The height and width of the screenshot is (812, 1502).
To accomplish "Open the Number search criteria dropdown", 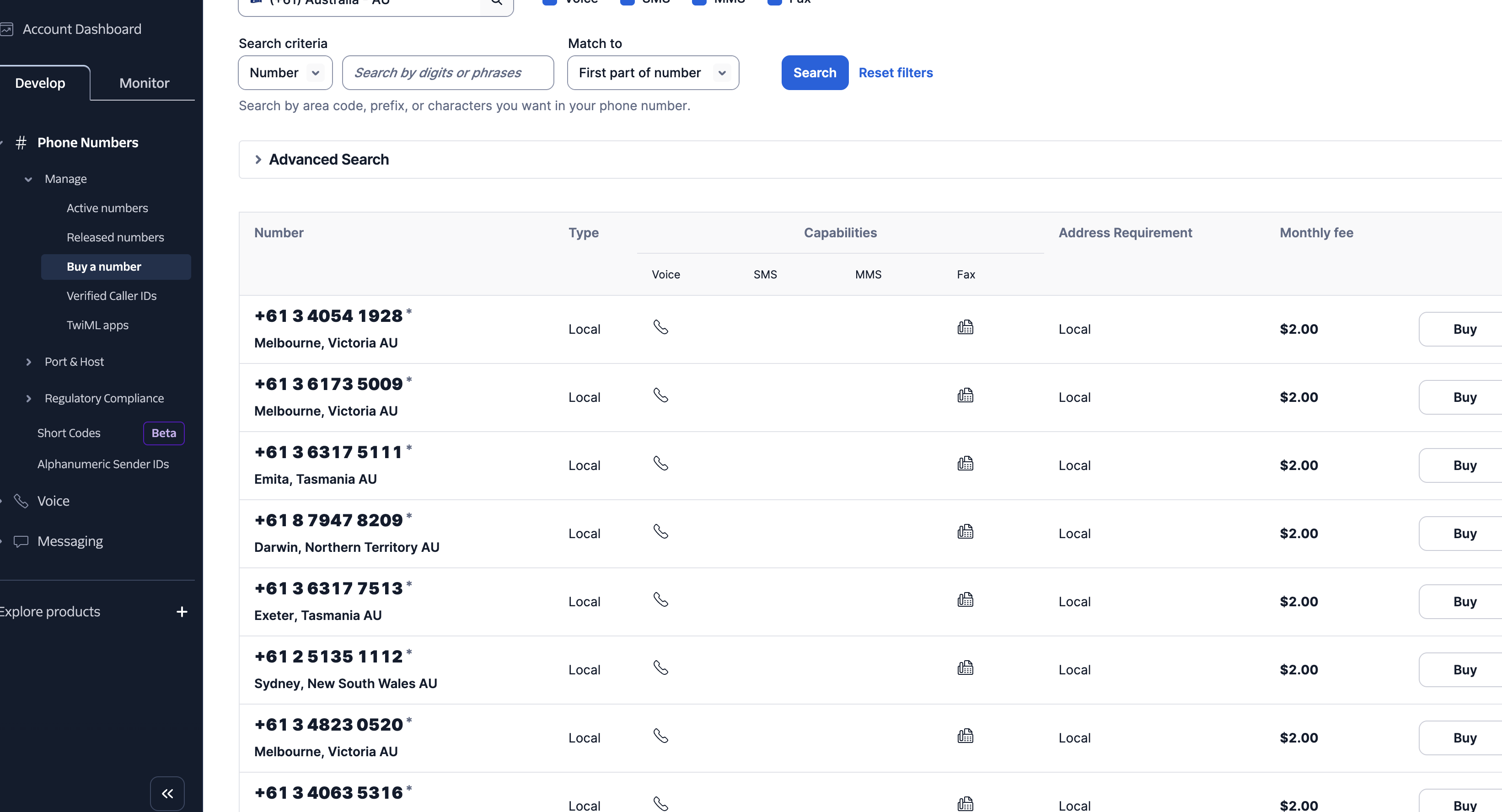I will click(285, 73).
